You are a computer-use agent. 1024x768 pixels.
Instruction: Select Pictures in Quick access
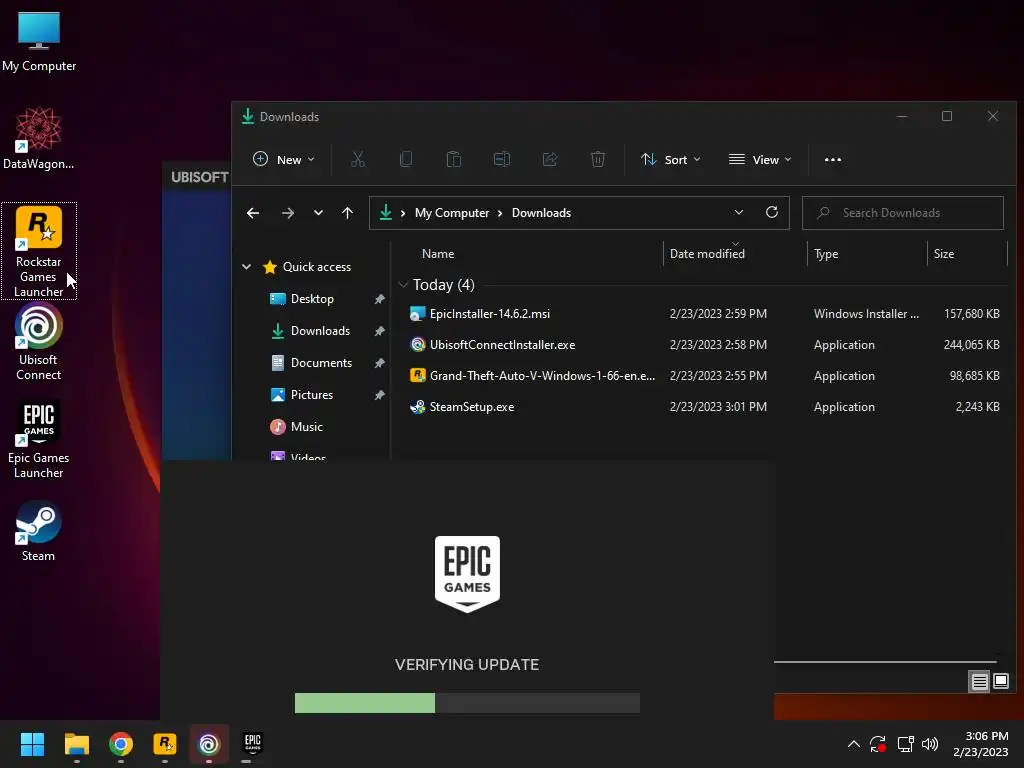click(312, 394)
